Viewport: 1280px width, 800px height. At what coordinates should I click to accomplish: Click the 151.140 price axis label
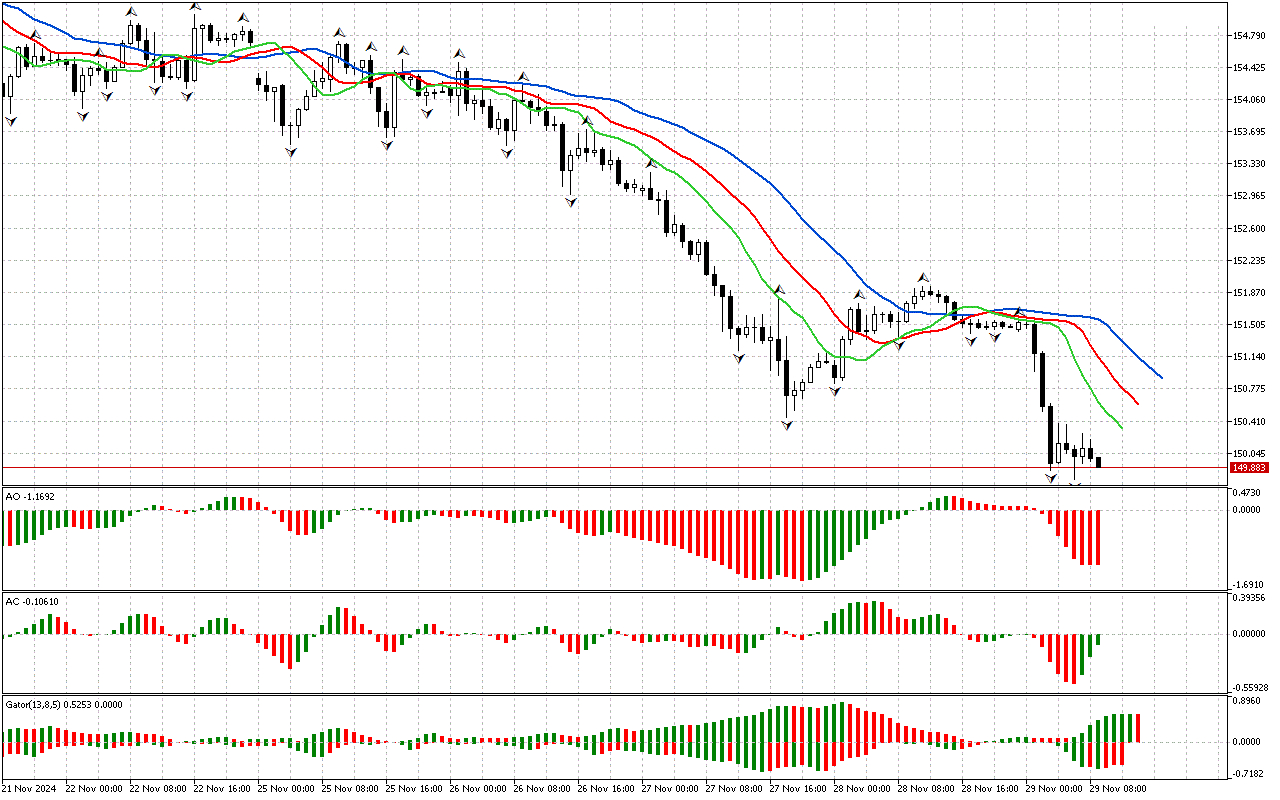tap(1251, 356)
